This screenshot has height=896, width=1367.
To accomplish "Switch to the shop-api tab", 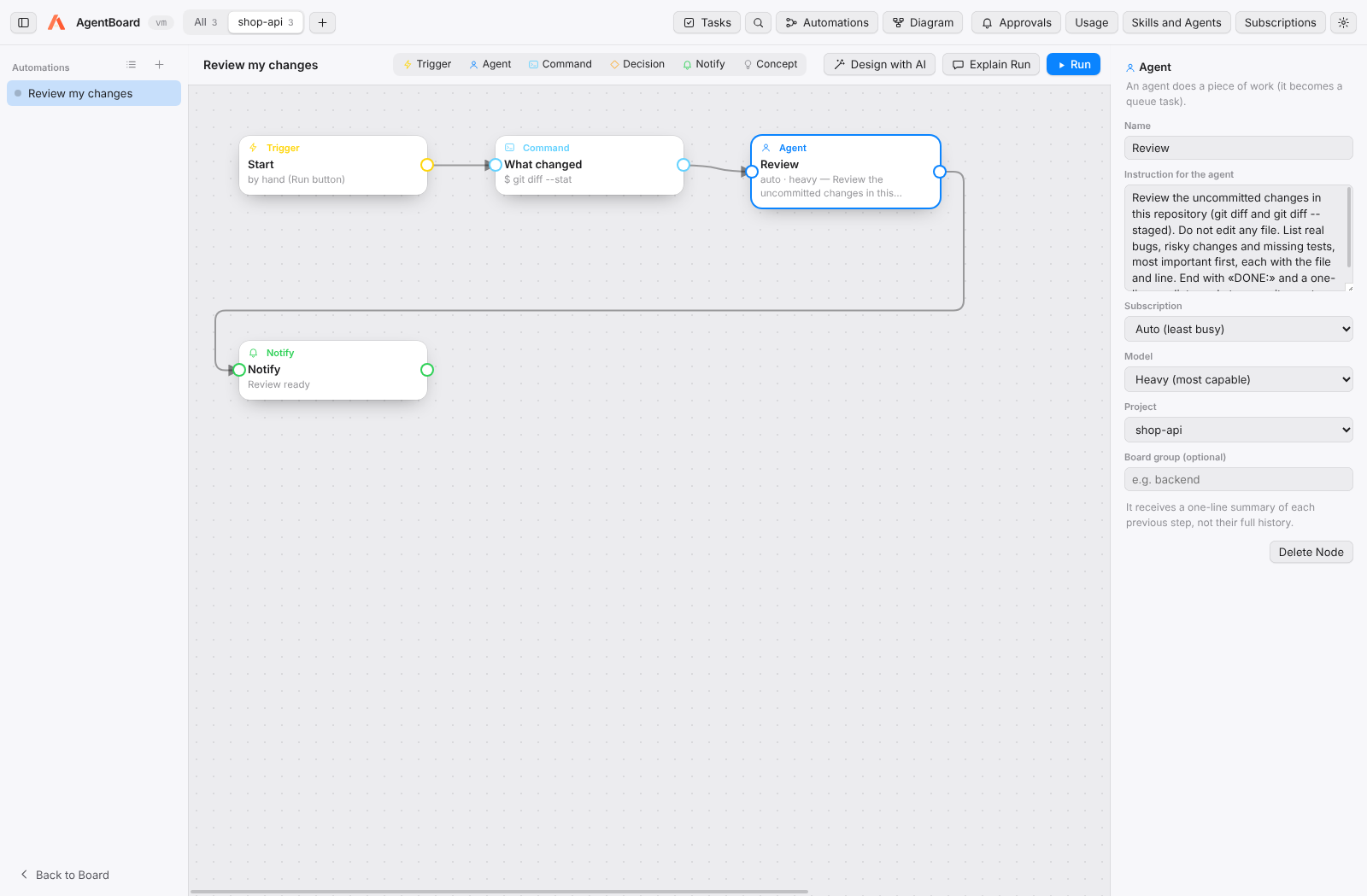I will tap(266, 22).
